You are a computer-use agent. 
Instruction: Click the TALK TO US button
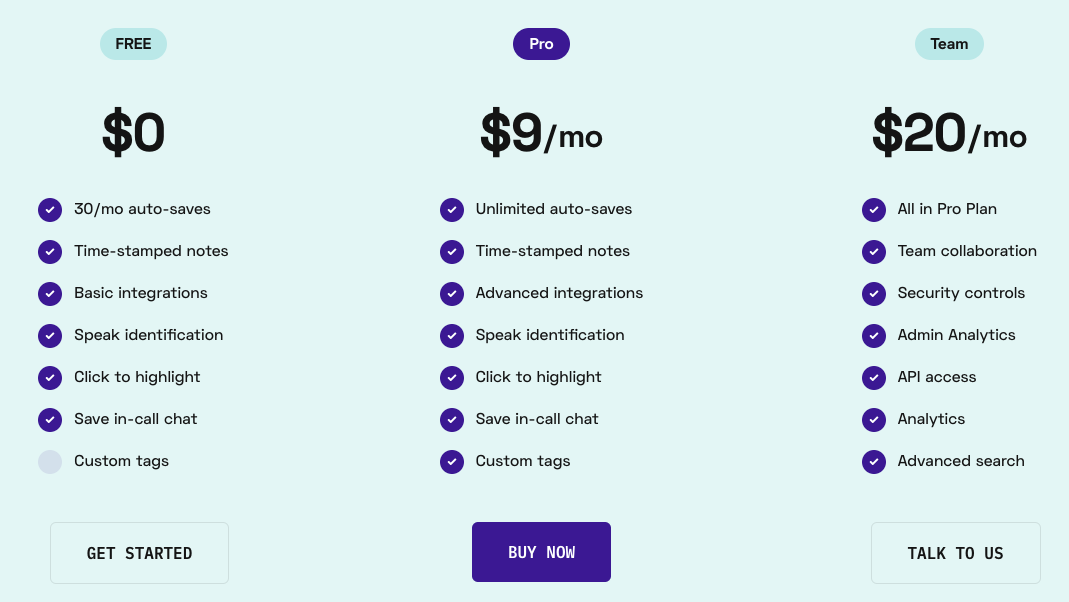tap(955, 553)
